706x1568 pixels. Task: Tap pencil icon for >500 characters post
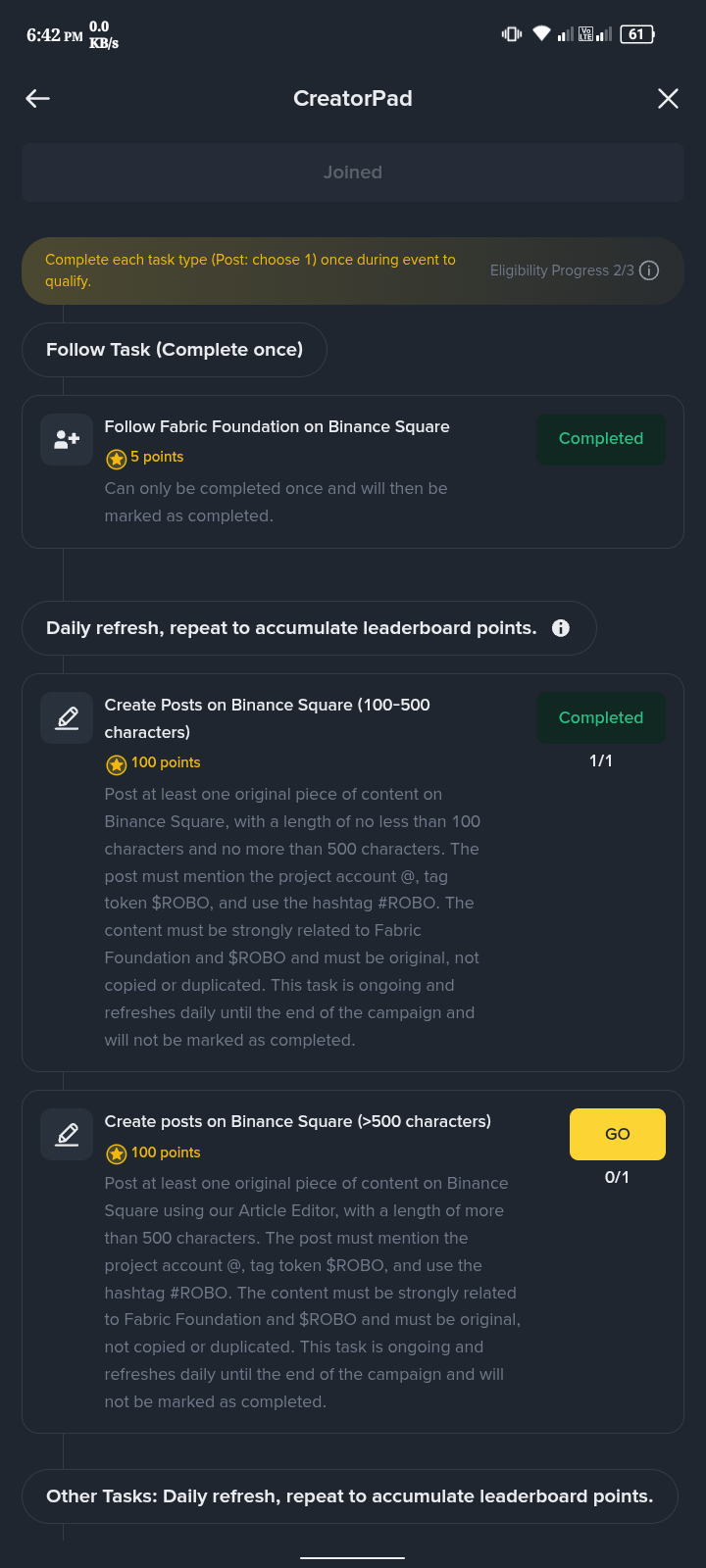67,1135
